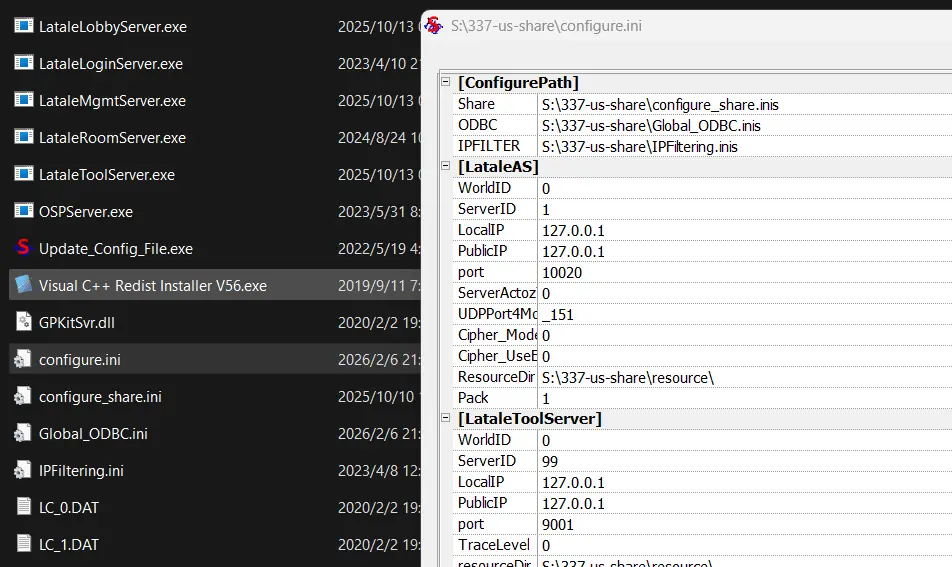Select the Visual C++ Redist Installer icon
Screen dimensions: 952x567
(x=24, y=285)
